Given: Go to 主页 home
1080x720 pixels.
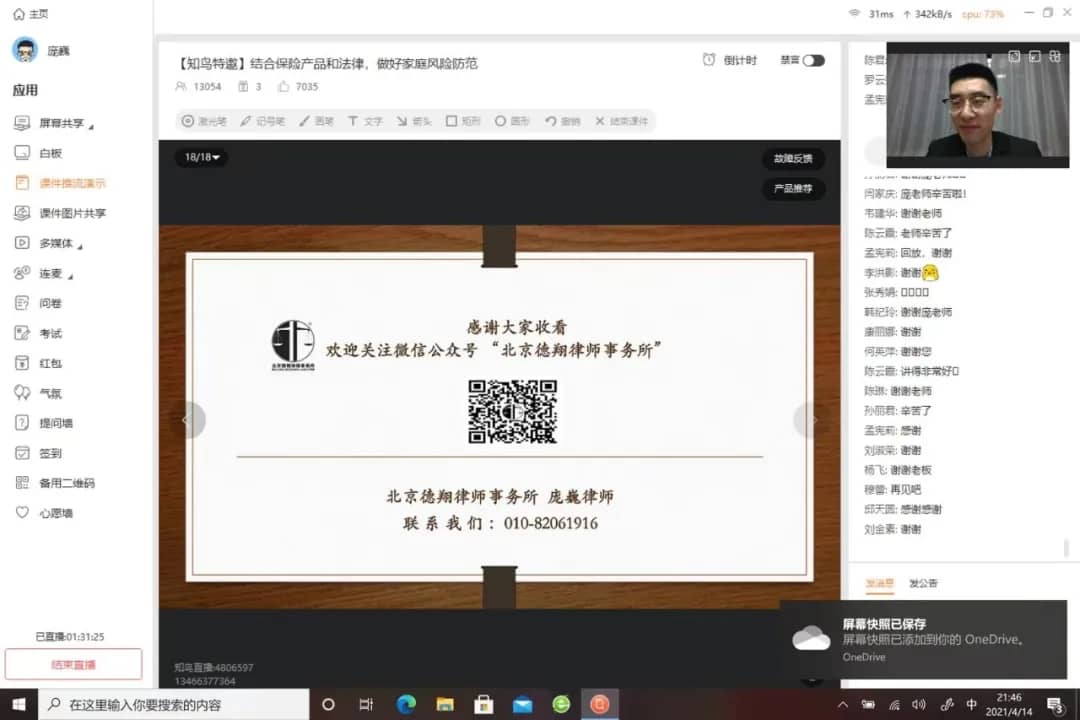Looking at the screenshot, I should [30, 14].
